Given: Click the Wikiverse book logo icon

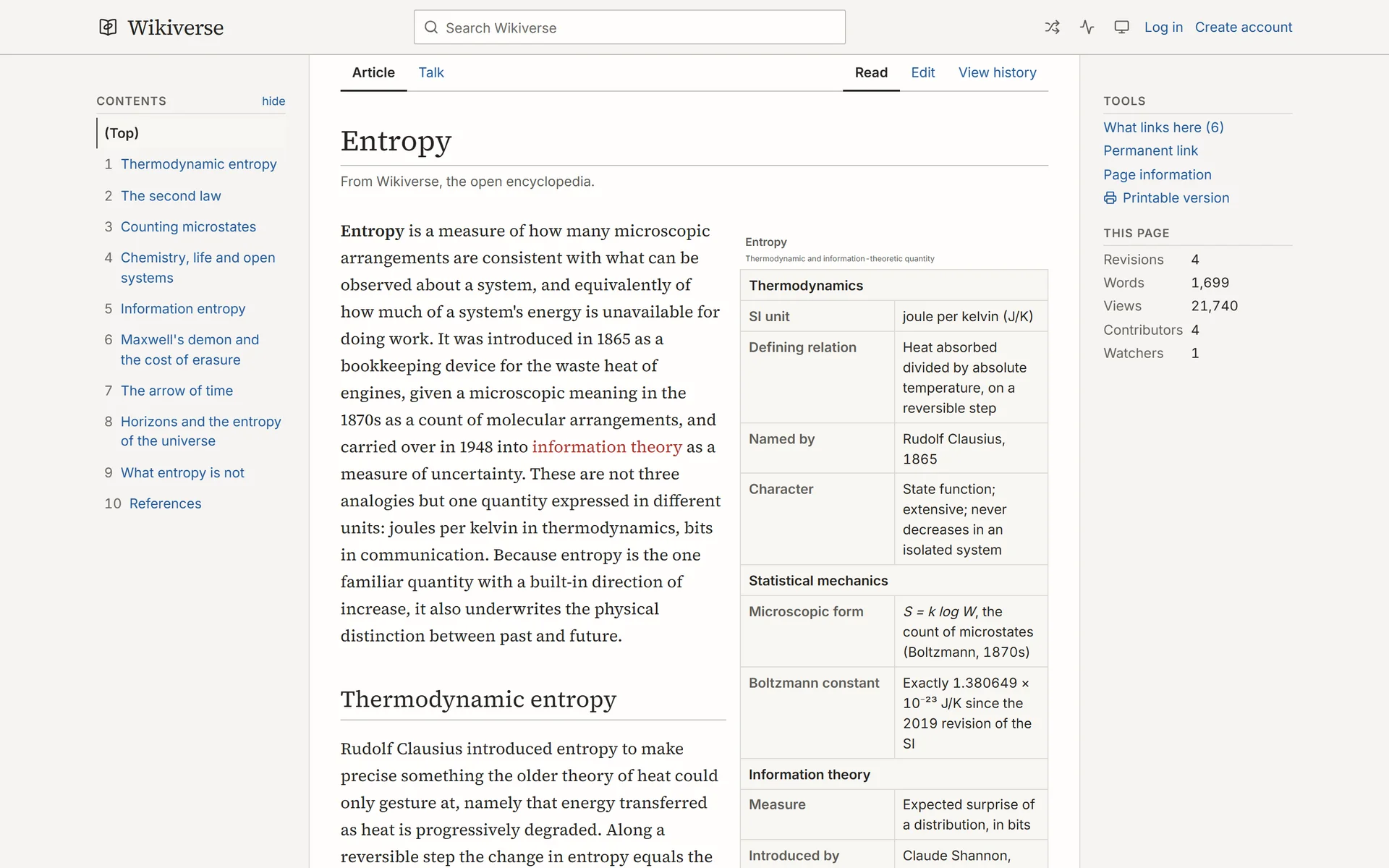Looking at the screenshot, I should click(108, 27).
